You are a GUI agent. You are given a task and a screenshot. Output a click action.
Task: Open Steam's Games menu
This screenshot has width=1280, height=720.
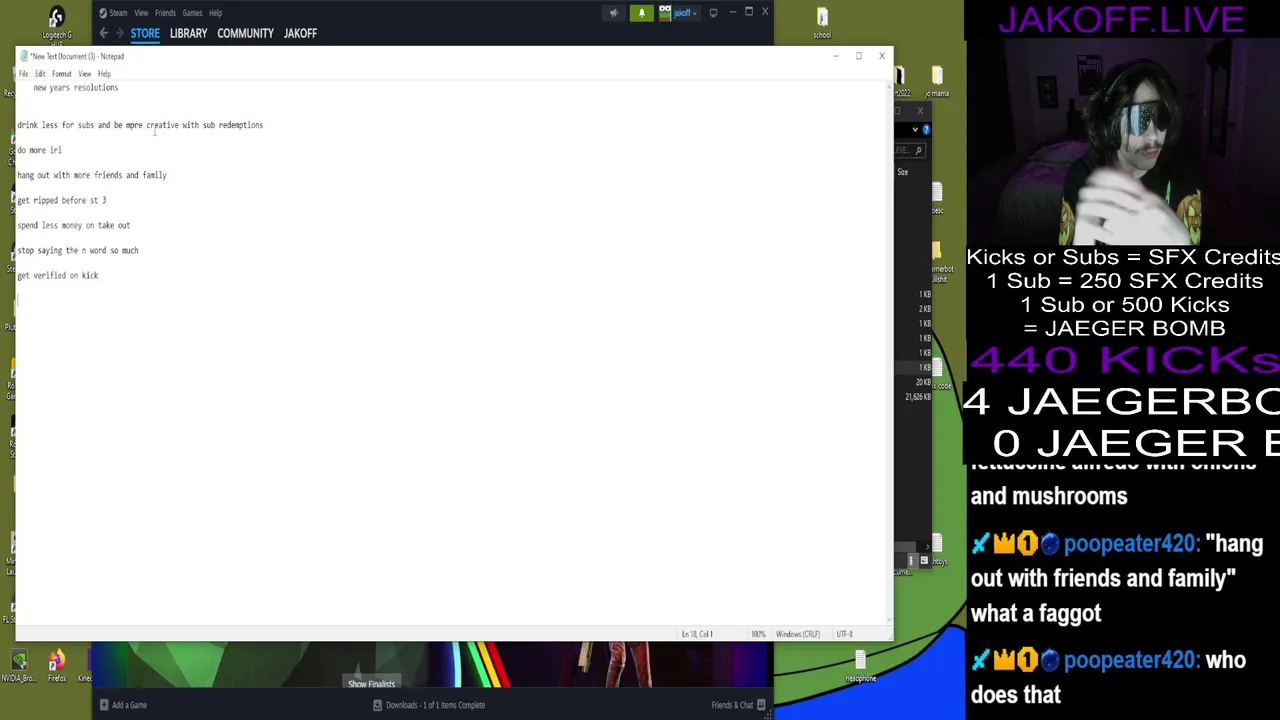[x=192, y=13]
